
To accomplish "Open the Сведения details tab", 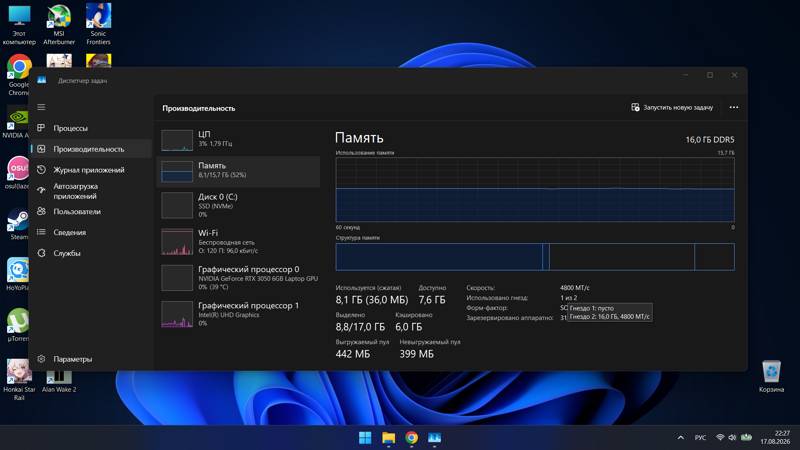I will click(x=91, y=232).
